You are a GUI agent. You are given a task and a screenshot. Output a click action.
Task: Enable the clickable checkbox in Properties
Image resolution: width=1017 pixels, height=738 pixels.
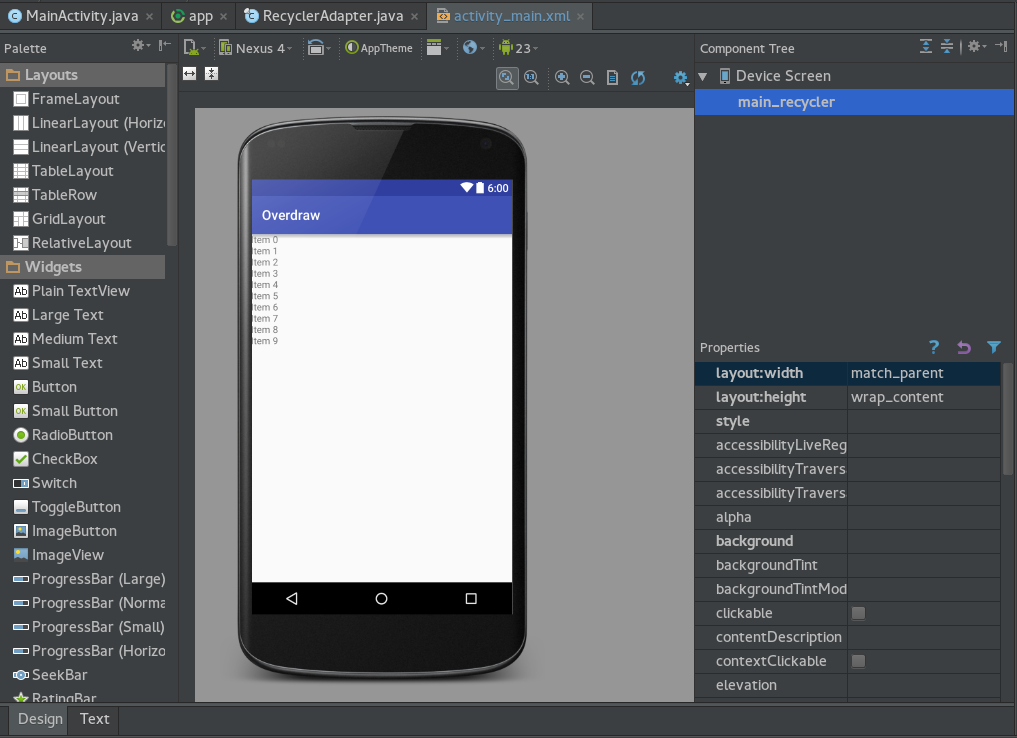858,613
